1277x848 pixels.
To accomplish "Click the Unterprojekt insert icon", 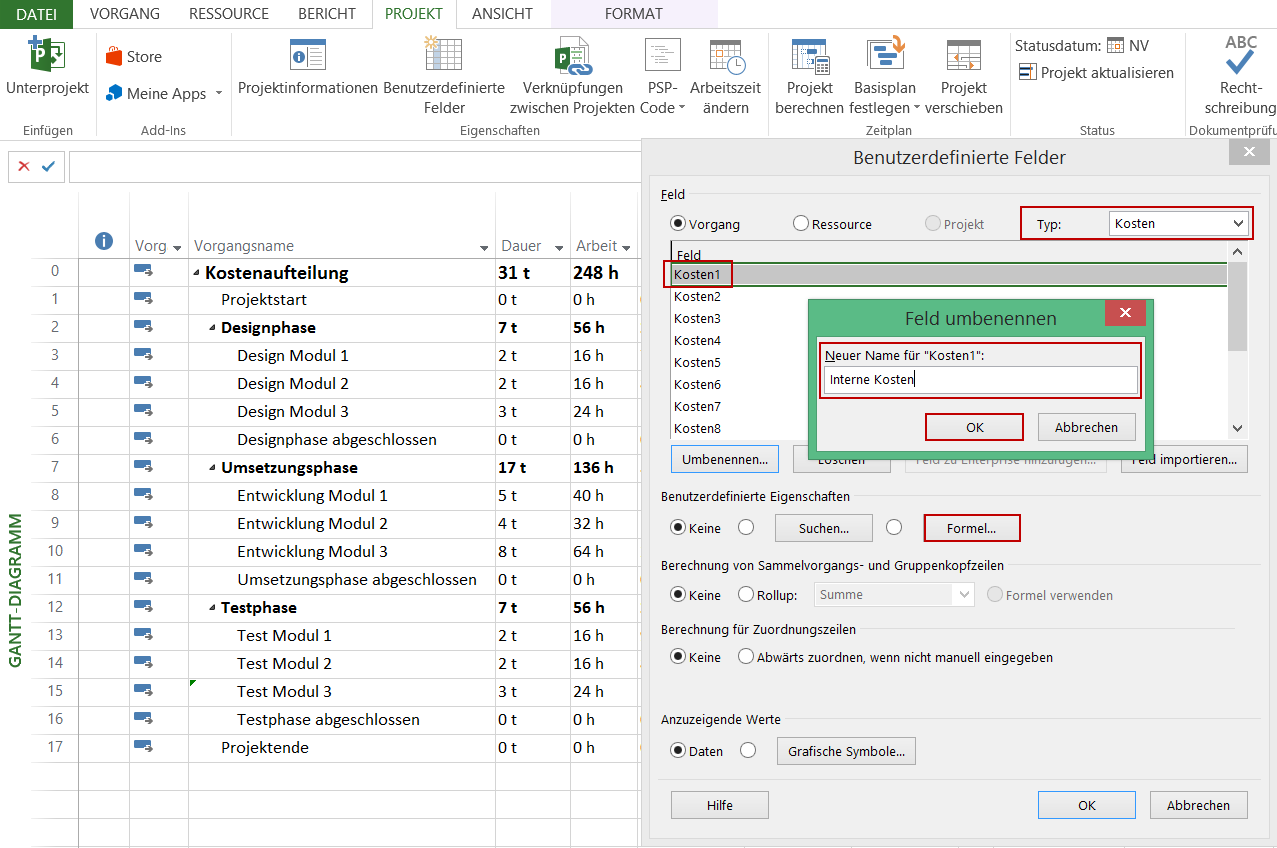I will [x=47, y=55].
